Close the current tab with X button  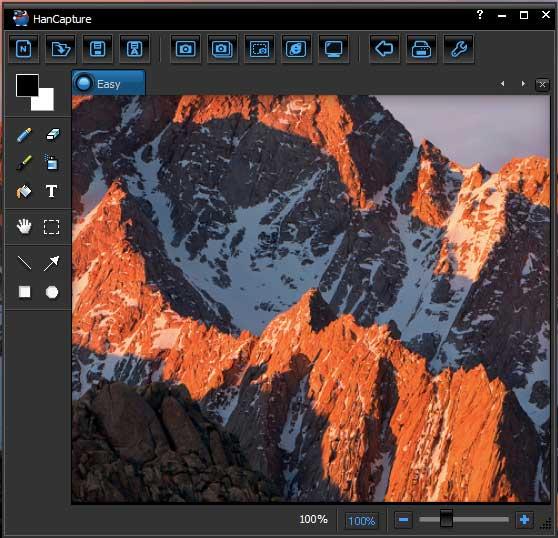click(x=542, y=85)
